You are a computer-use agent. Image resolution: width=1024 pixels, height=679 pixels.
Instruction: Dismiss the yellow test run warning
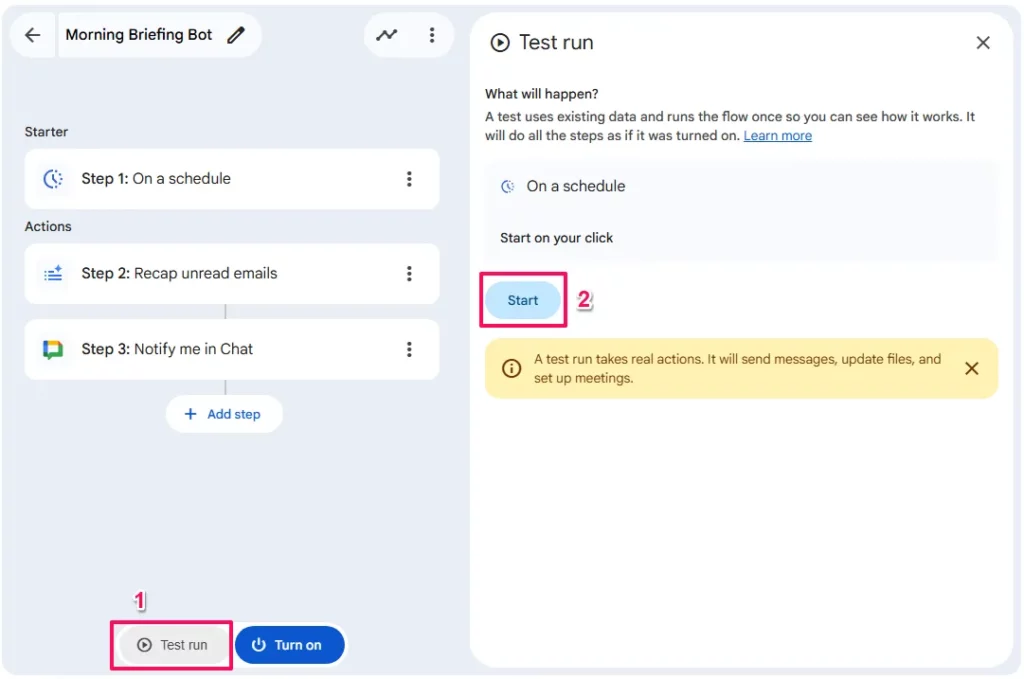tap(971, 368)
